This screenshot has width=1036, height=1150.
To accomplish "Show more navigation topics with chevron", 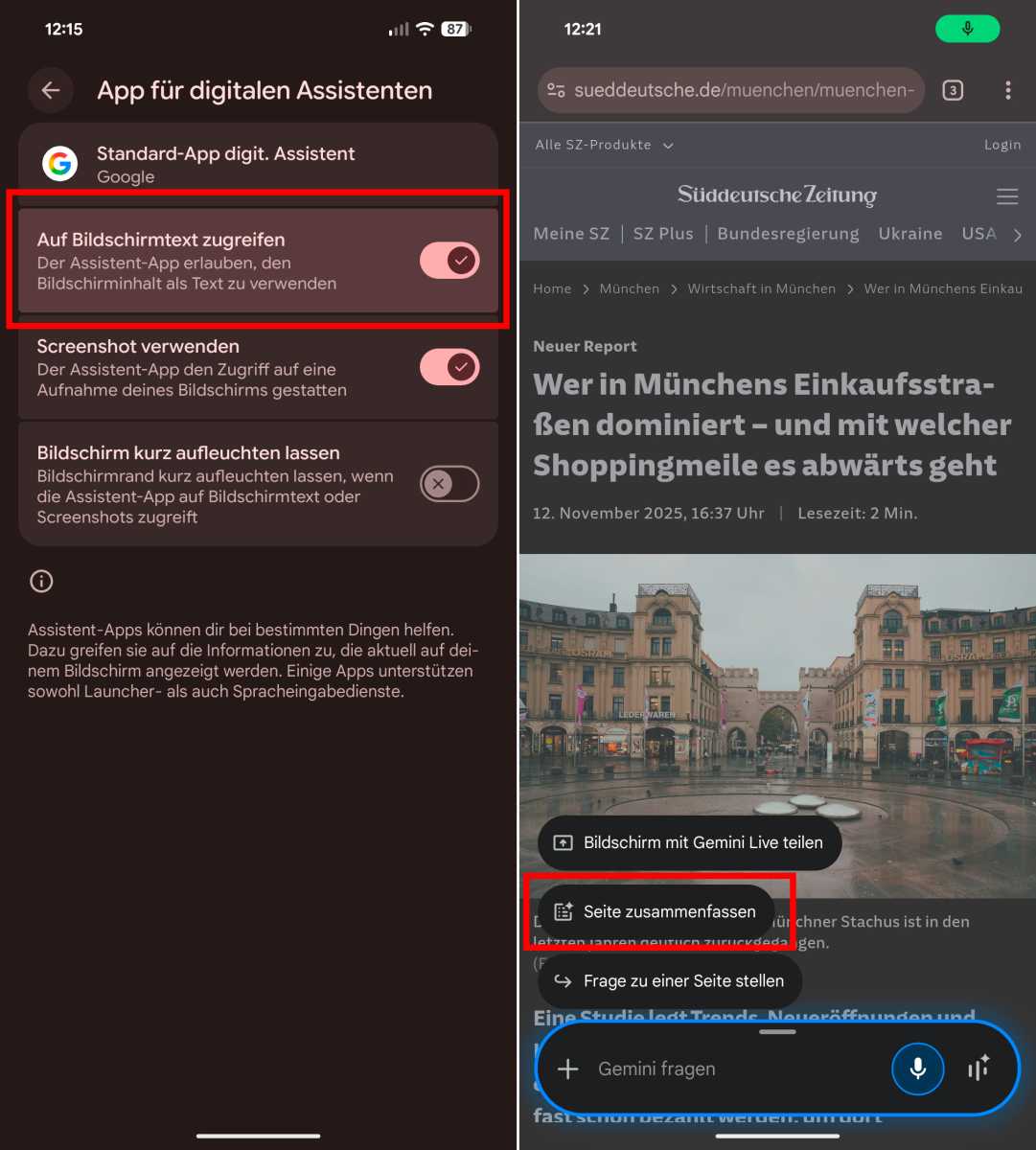I will click(1018, 235).
